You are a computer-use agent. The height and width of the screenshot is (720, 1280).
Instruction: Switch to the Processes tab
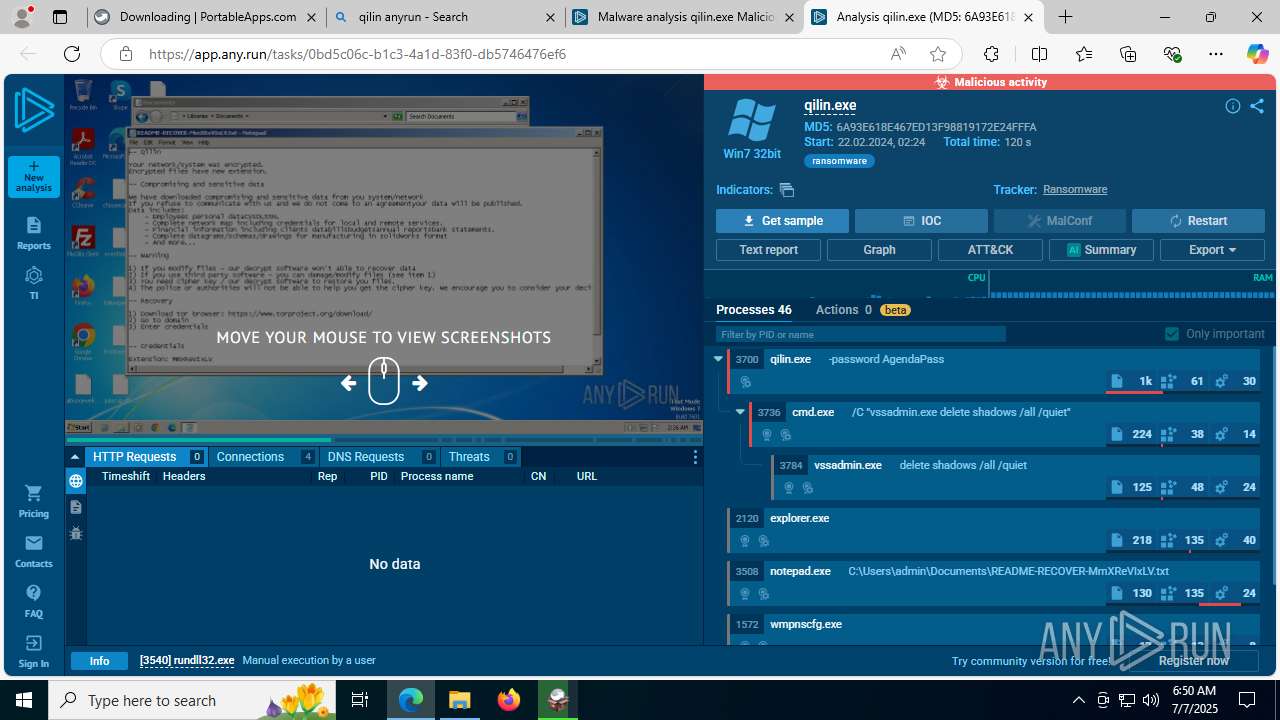tap(753, 310)
